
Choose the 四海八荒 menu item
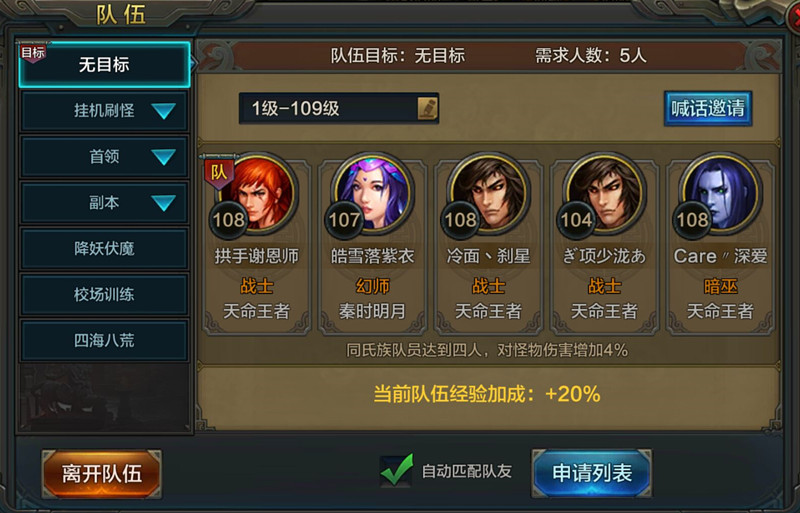pyautogui.click(x=105, y=340)
